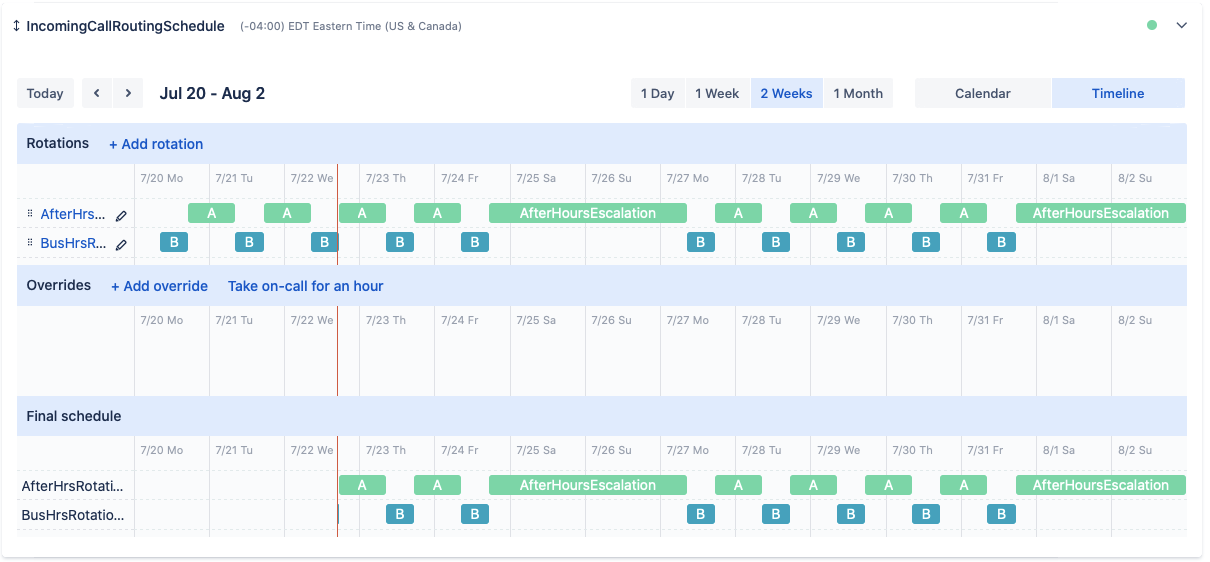Click the 7/23 Th B shift in Final schedule
Screen dimensions: 1210x562
(400, 514)
